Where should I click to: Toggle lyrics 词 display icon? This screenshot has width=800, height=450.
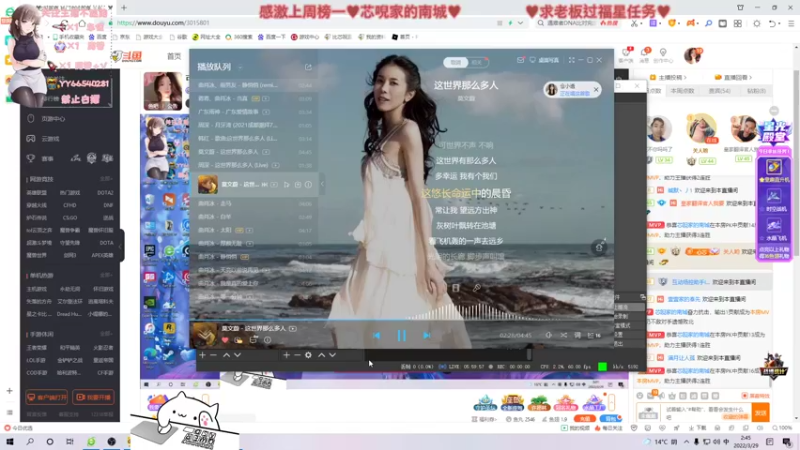578,335
